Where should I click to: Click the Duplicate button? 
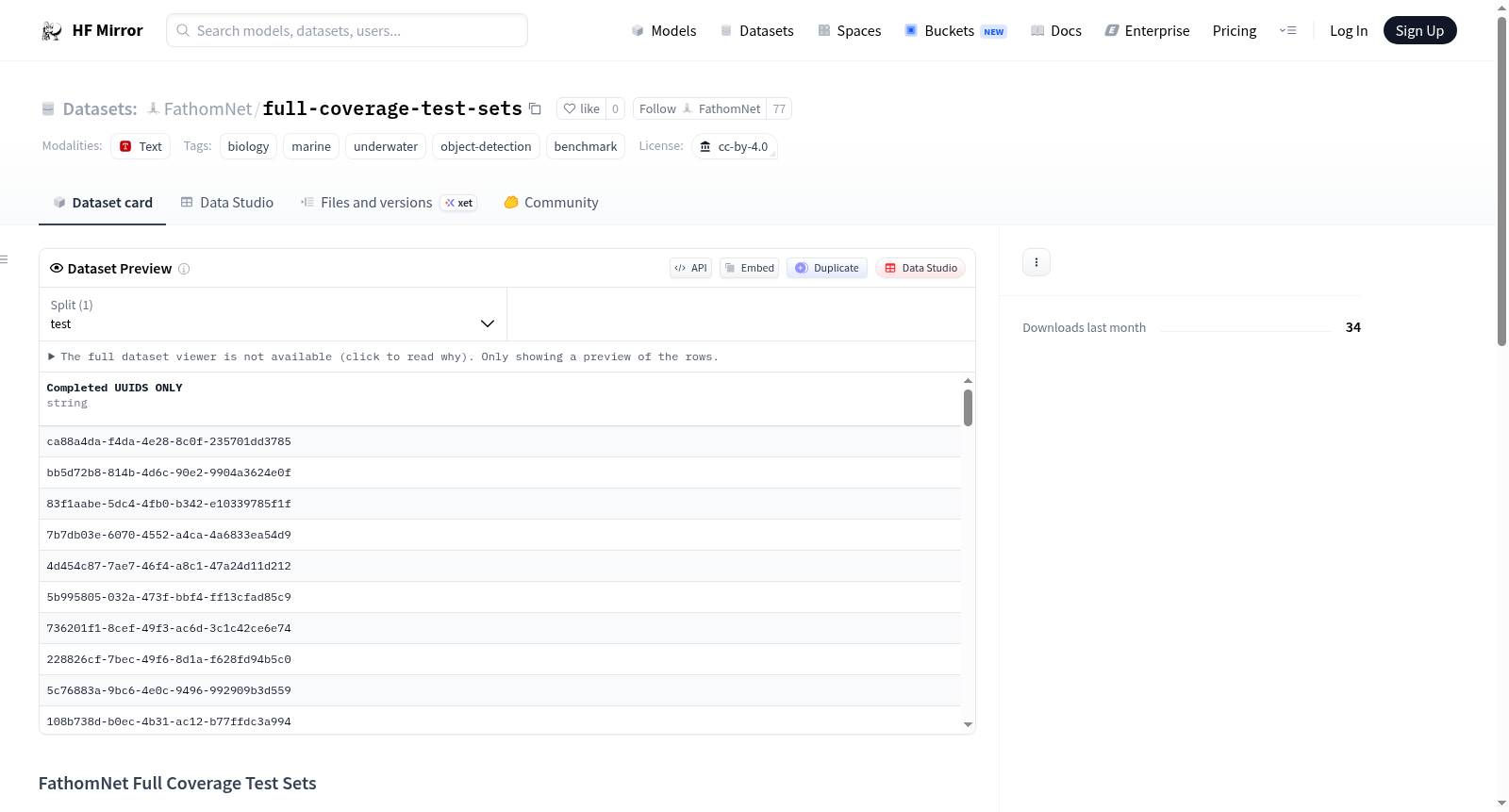[x=827, y=268]
